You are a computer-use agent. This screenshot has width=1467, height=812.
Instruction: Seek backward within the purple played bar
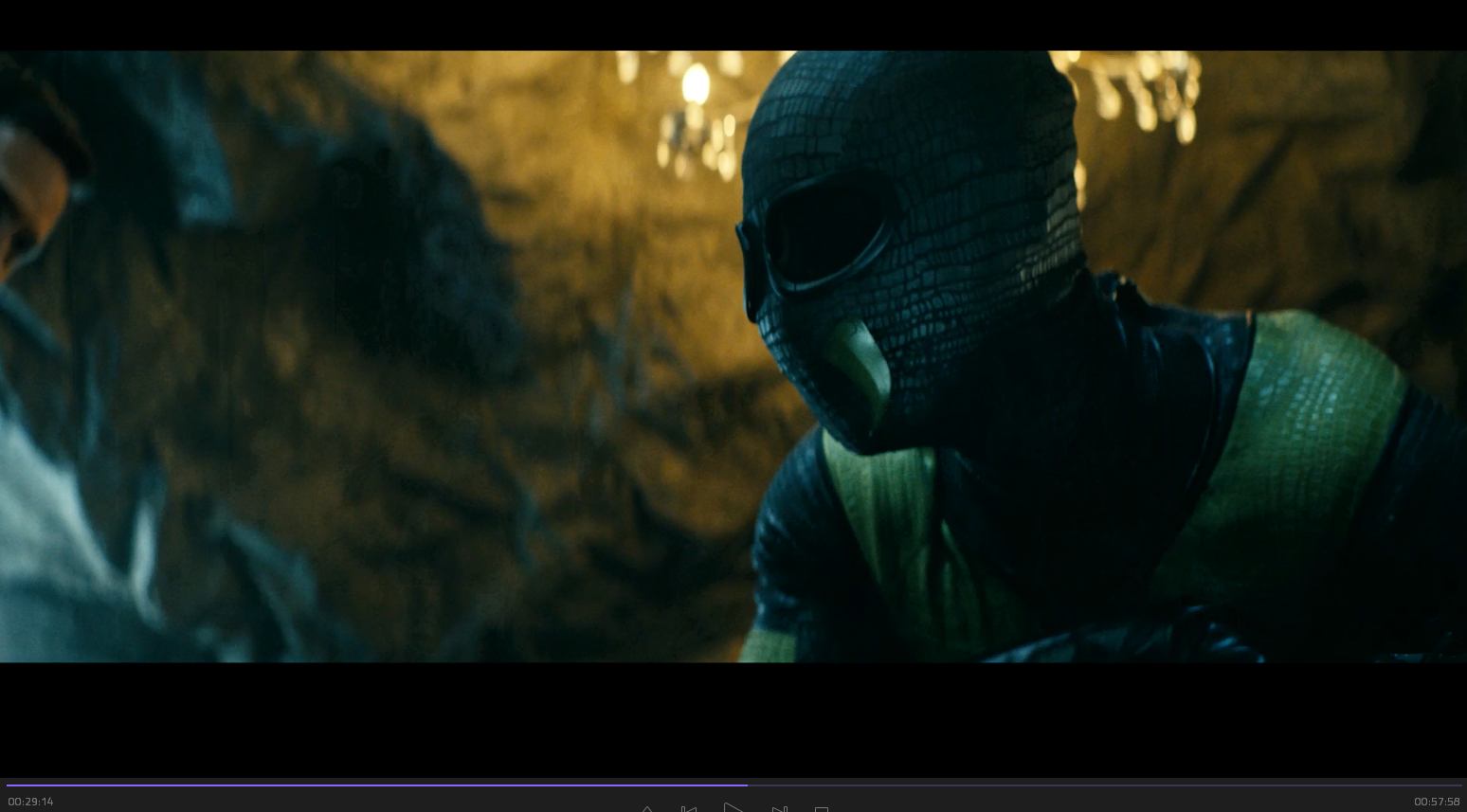coord(379,785)
